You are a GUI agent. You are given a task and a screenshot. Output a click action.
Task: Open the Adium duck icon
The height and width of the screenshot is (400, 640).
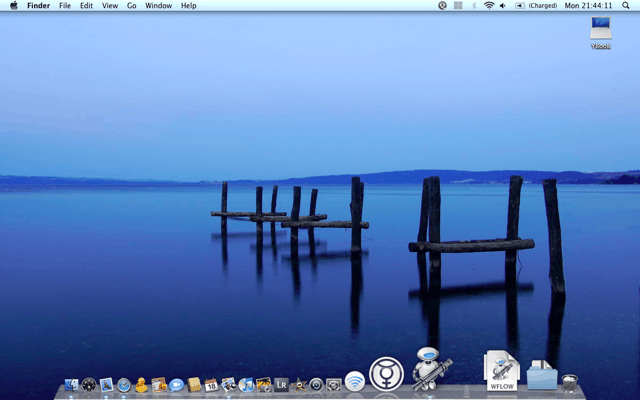pos(141,384)
